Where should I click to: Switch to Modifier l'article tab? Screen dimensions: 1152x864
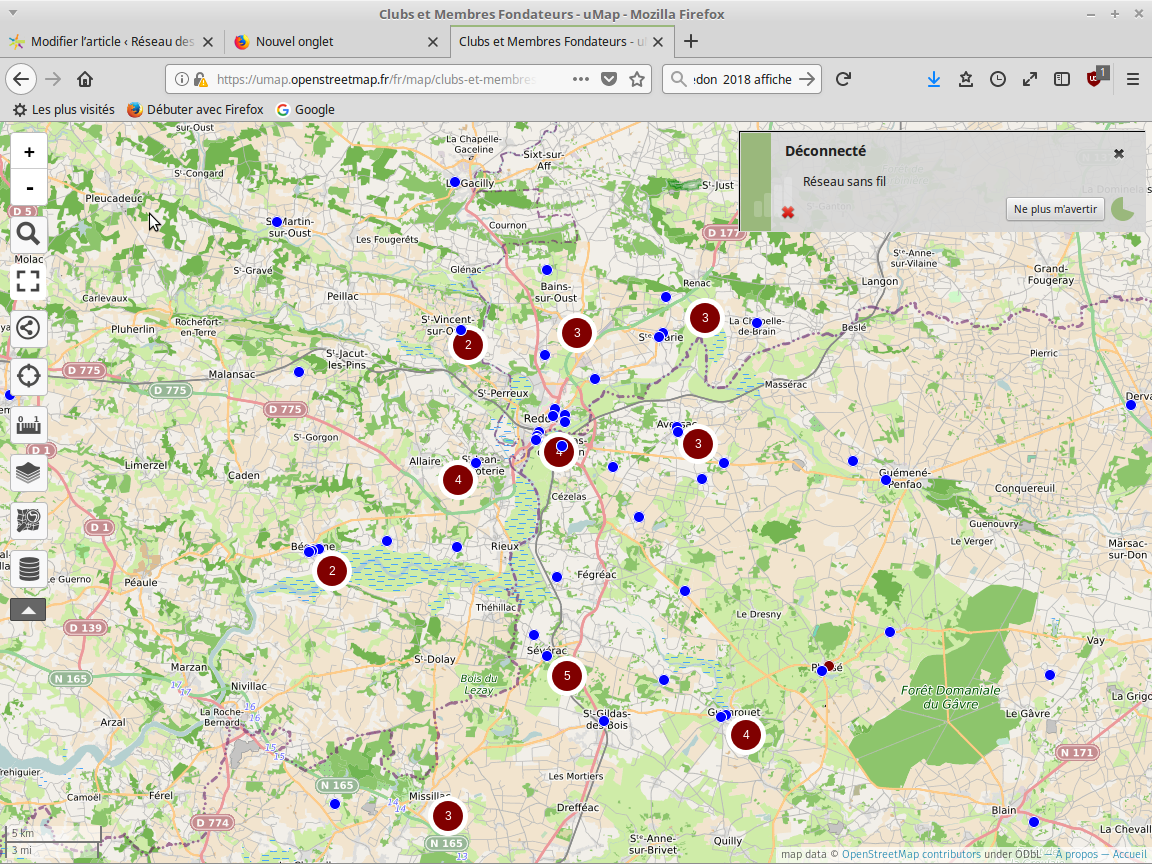click(x=110, y=42)
